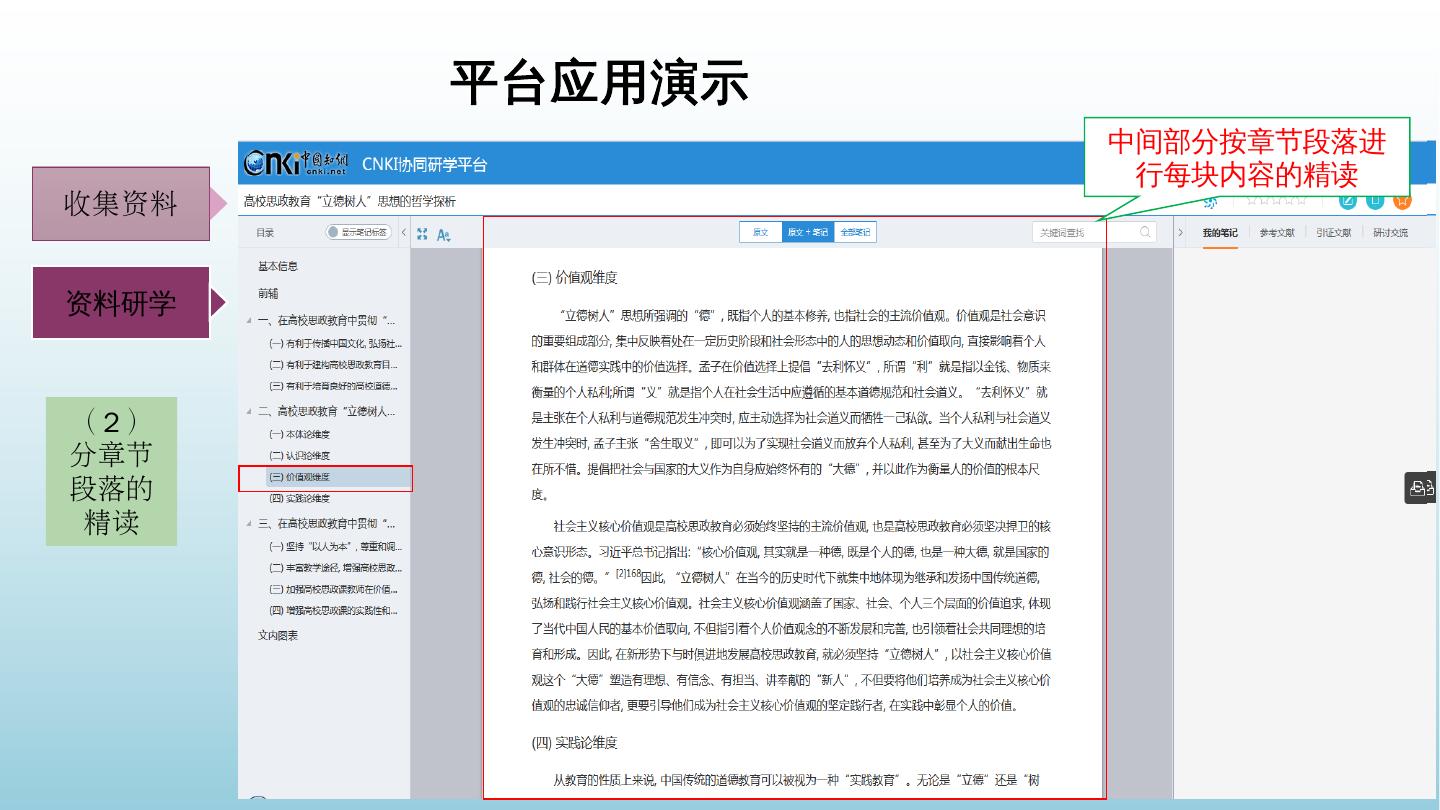This screenshot has height=810, width=1440.
Task: Click the orange star favorite icon
Action: click(1402, 200)
